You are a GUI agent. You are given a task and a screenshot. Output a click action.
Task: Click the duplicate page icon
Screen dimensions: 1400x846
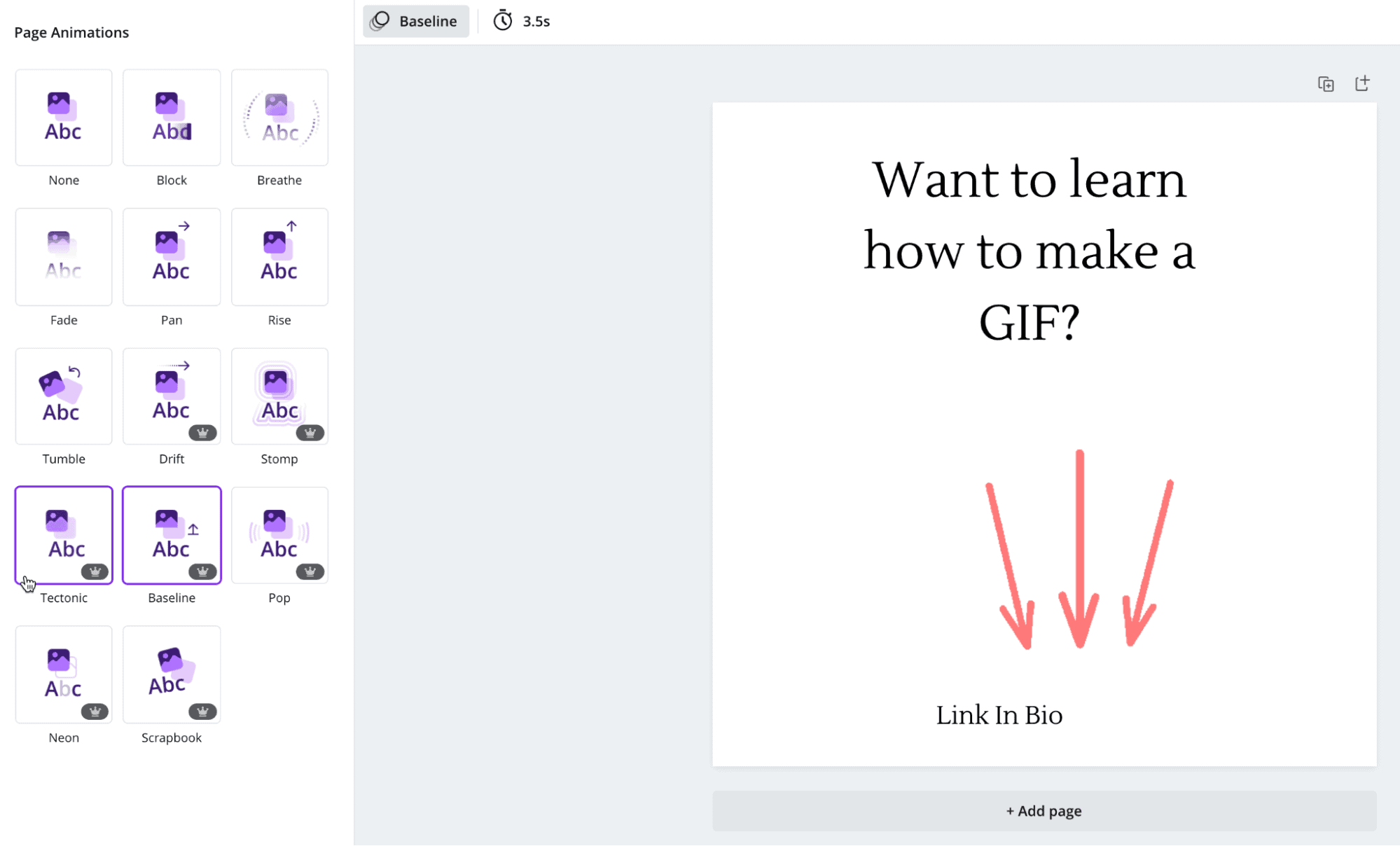1326,84
